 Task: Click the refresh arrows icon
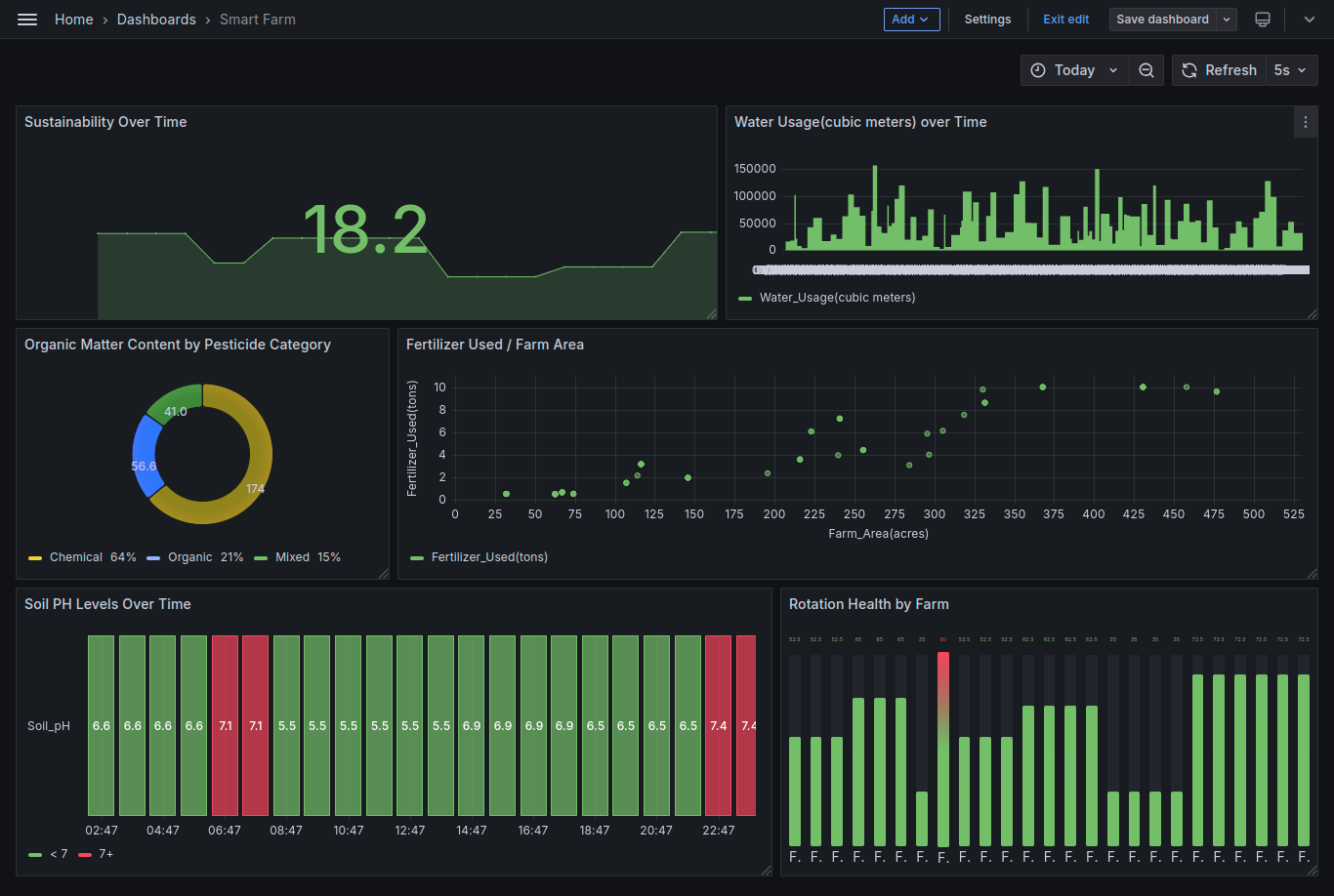tap(1189, 70)
